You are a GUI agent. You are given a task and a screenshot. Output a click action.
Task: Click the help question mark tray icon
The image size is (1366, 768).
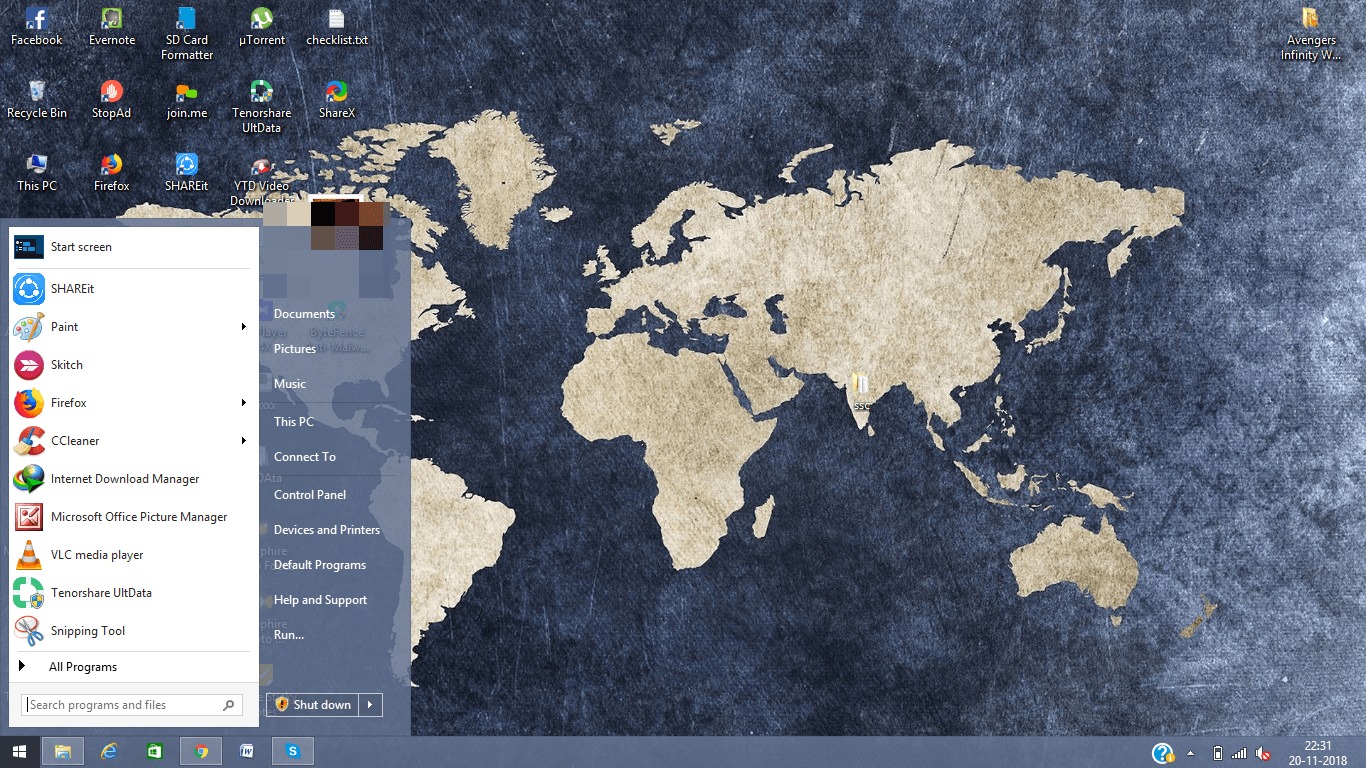(x=1163, y=752)
